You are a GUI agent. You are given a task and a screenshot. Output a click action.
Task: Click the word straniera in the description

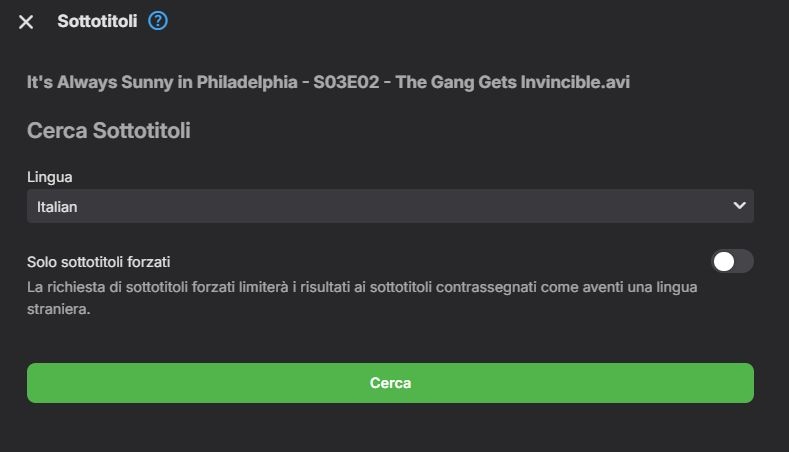pyautogui.click(x=58, y=309)
